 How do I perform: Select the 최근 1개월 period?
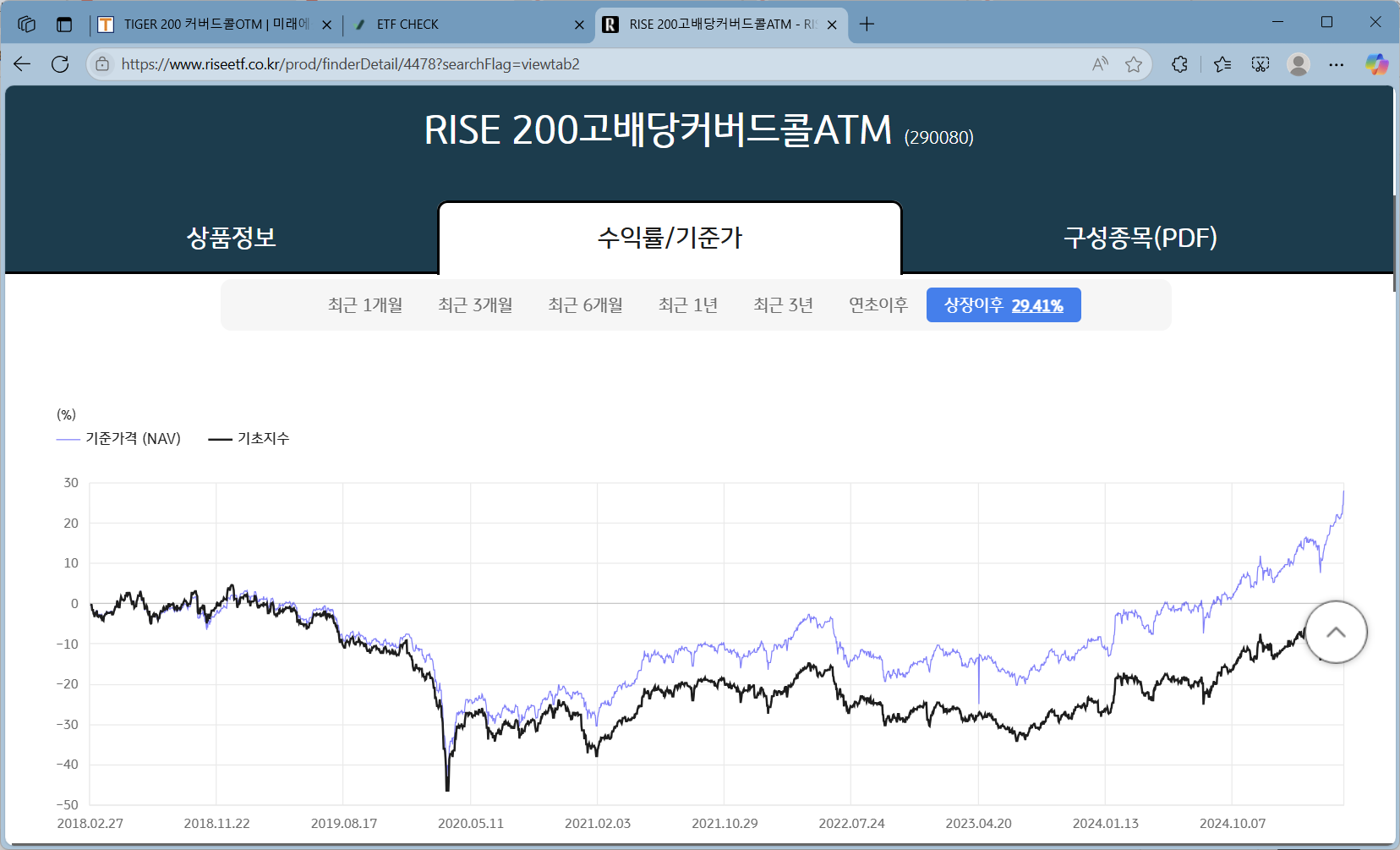coord(365,305)
